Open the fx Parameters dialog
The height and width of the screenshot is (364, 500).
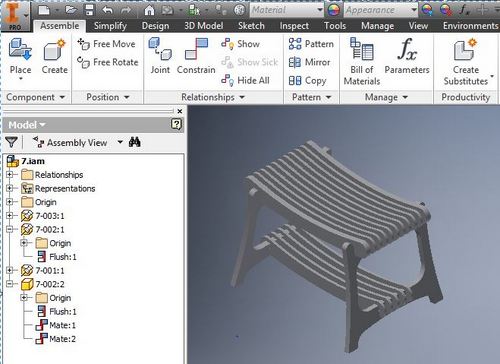point(407,56)
